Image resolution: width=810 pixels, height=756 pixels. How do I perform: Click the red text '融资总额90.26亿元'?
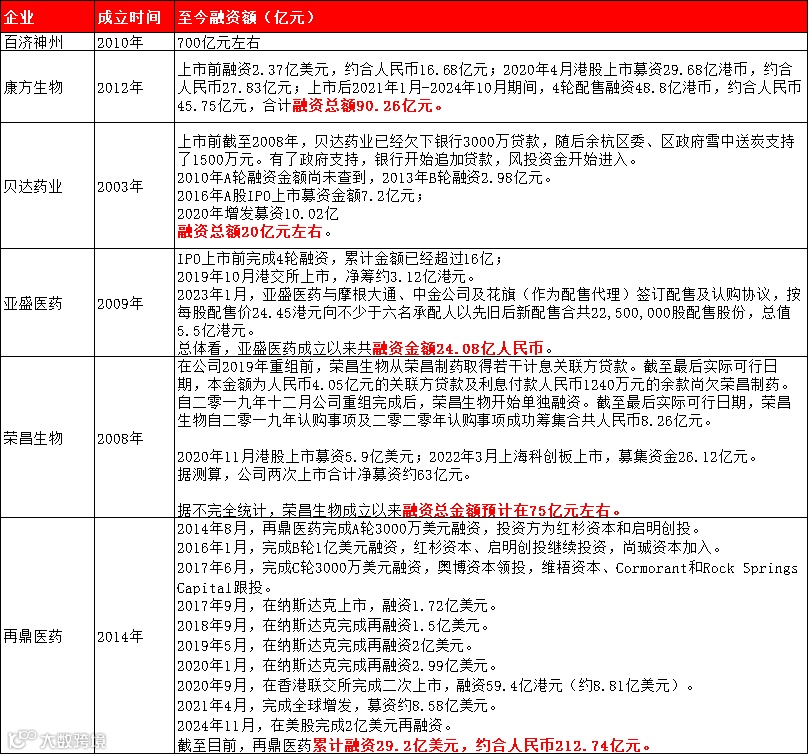pos(367,105)
